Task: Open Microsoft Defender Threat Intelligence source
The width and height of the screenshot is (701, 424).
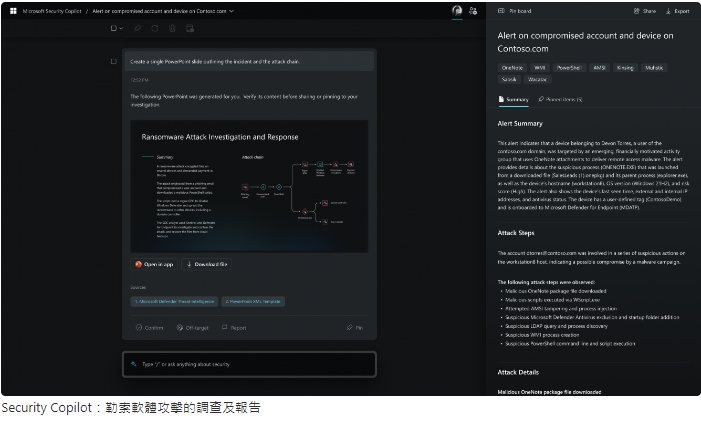Action: coord(174,300)
